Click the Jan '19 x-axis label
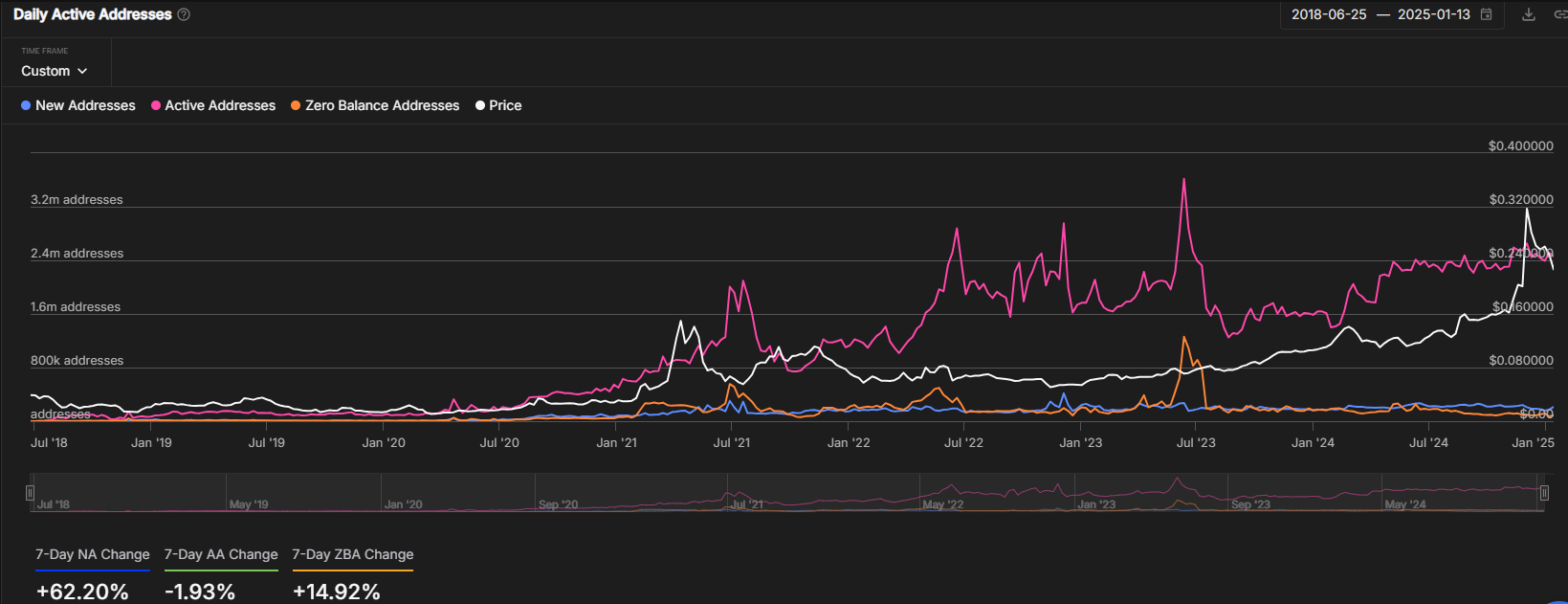 [151, 443]
